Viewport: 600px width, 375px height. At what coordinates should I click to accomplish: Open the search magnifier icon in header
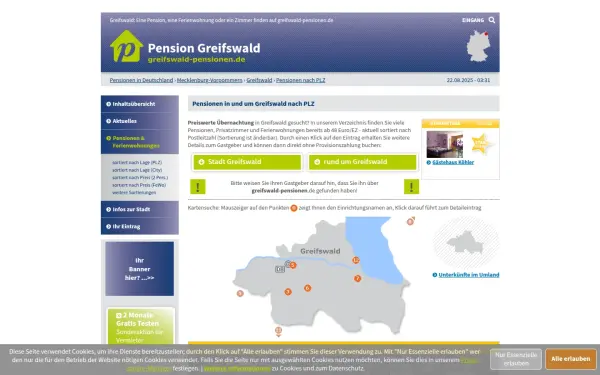[x=492, y=20]
